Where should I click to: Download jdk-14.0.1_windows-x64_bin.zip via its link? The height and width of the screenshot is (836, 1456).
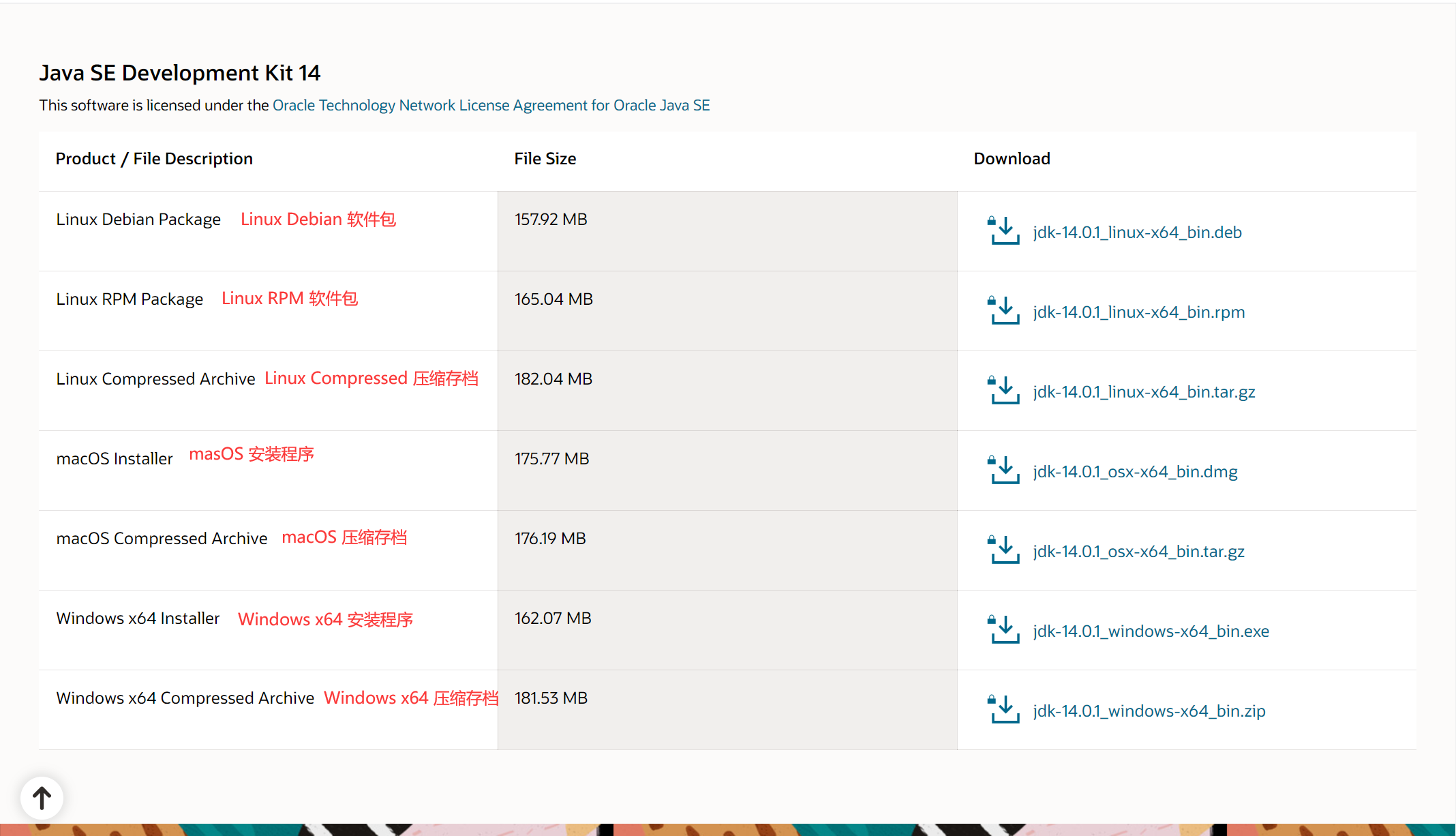click(1149, 711)
